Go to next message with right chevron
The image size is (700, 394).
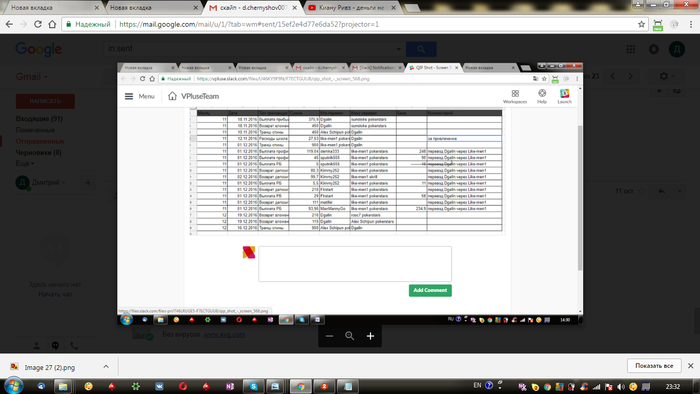(630, 76)
